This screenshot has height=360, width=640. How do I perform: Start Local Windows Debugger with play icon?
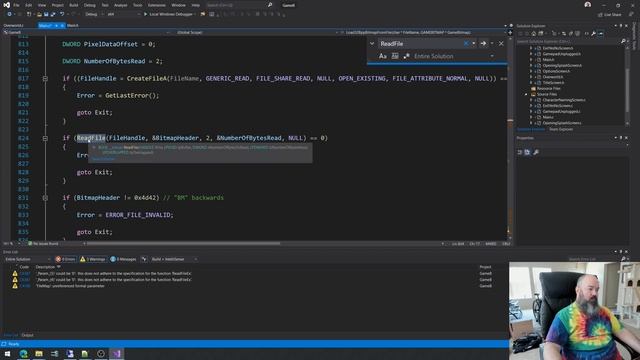click(x=169, y=14)
